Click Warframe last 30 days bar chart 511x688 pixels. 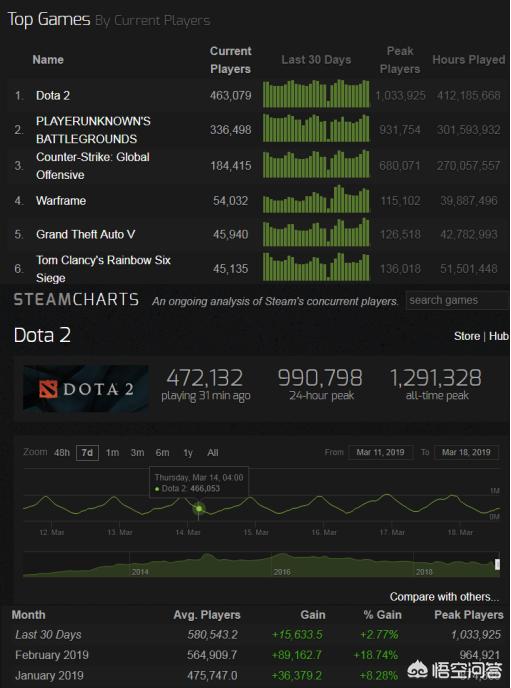pos(316,199)
